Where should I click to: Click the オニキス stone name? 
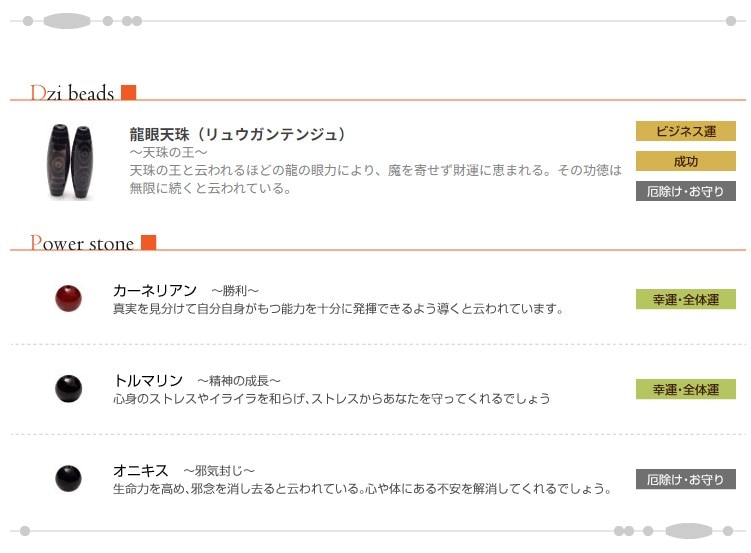point(141,470)
